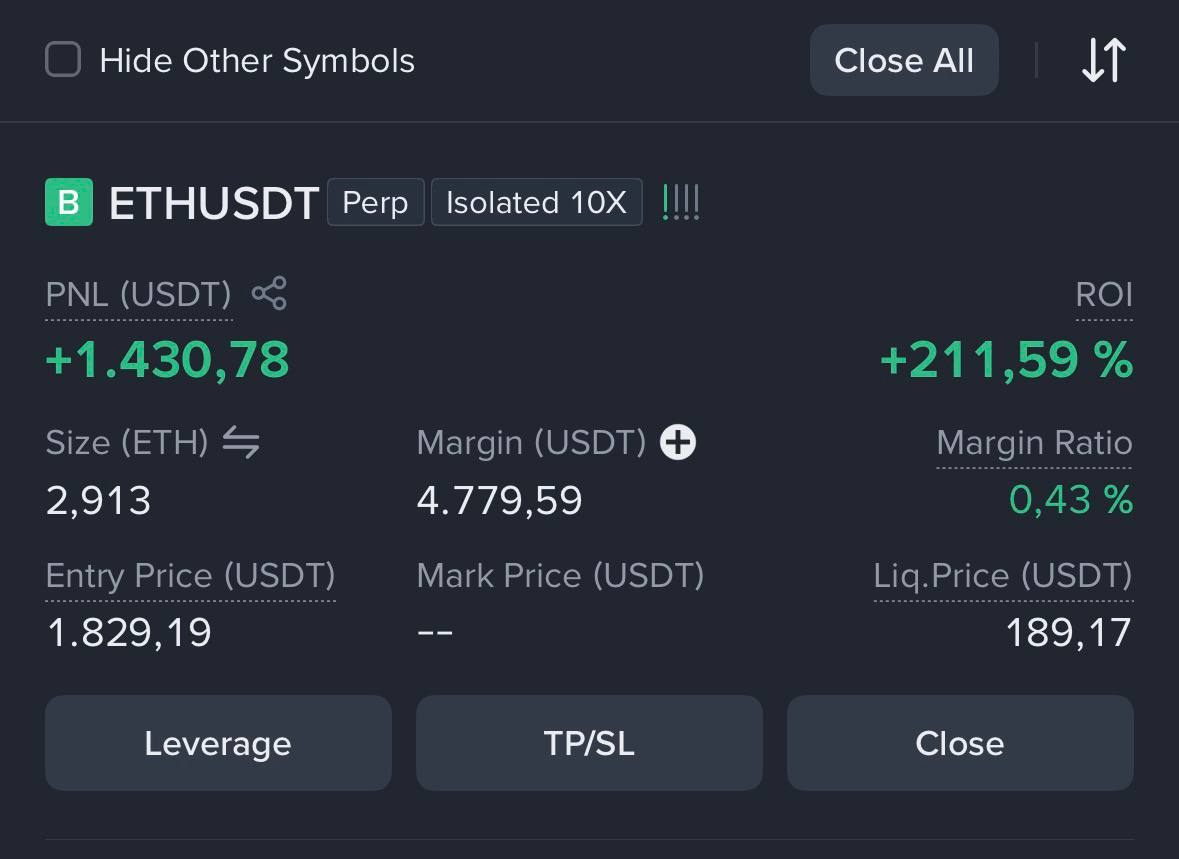Screen dimensions: 1179x859
Task: Set take profit via TP/SL button
Action: click(x=590, y=742)
